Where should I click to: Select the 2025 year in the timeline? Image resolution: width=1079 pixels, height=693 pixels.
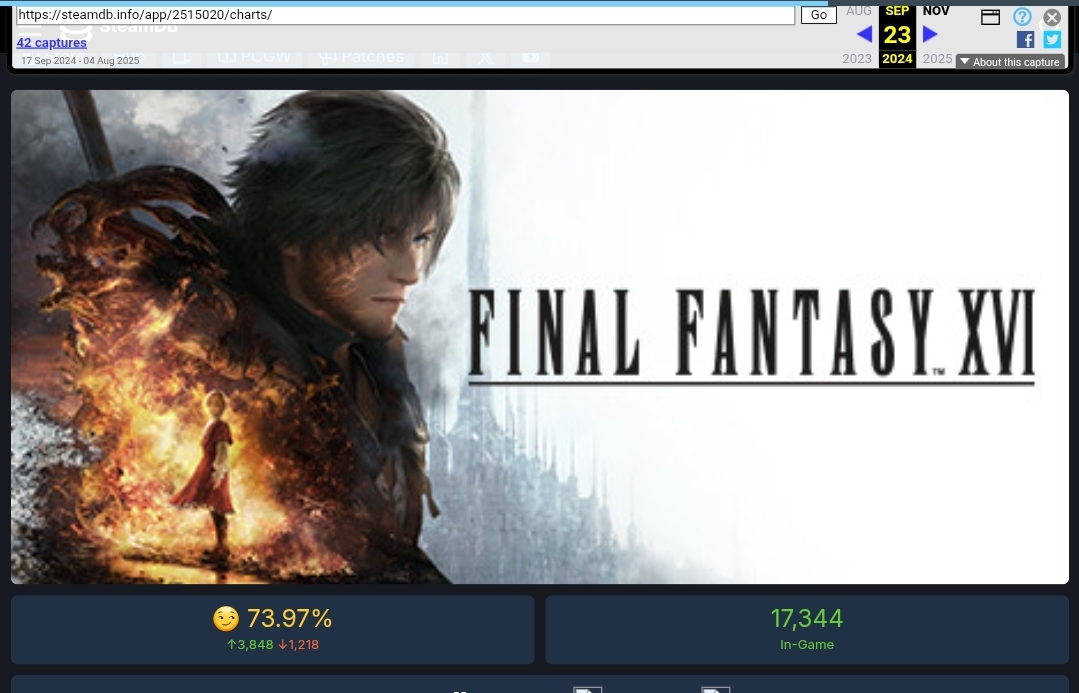[937, 58]
